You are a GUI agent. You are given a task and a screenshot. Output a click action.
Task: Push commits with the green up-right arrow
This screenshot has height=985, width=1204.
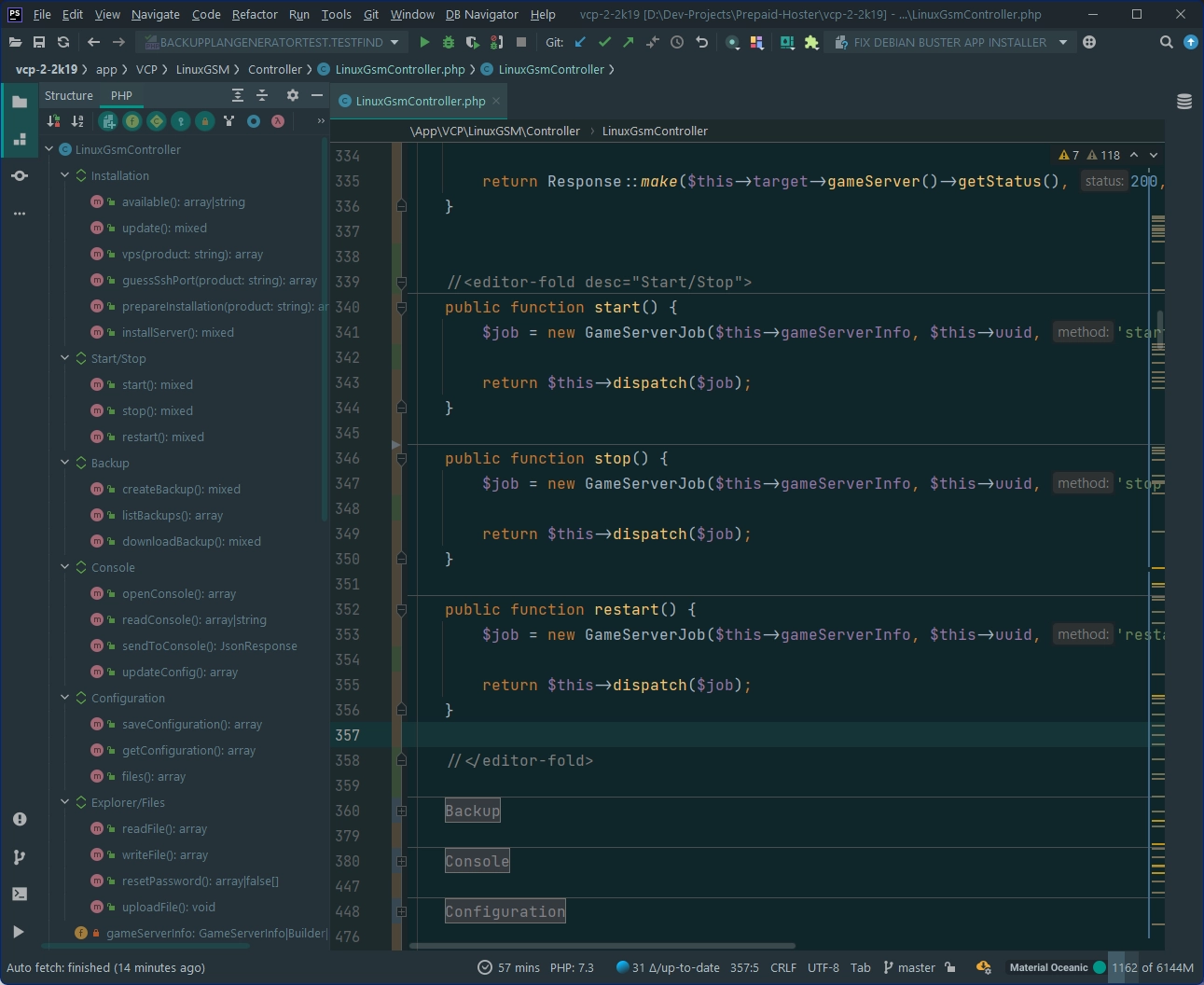tap(629, 42)
